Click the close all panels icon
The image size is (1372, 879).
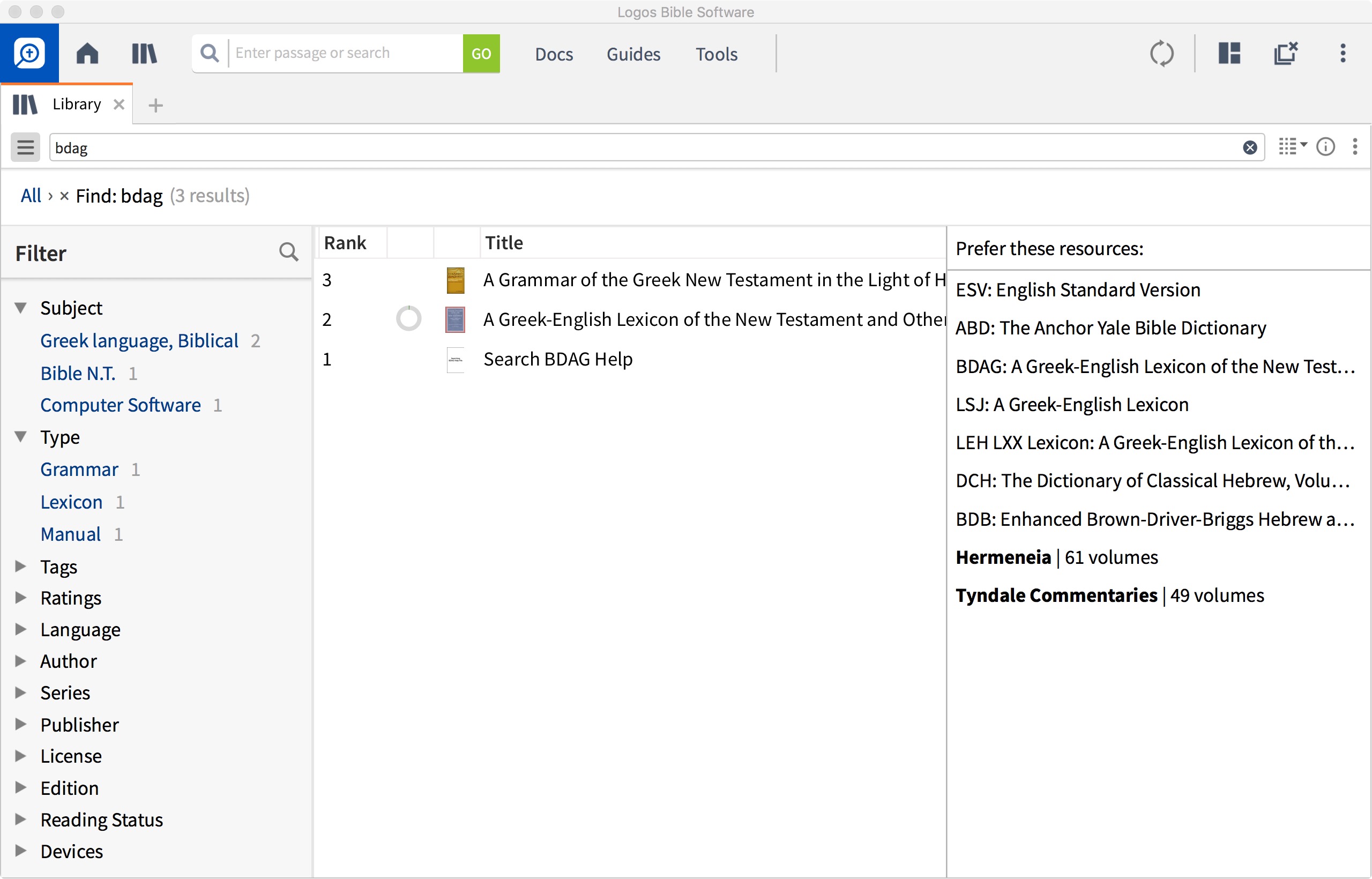click(1286, 53)
